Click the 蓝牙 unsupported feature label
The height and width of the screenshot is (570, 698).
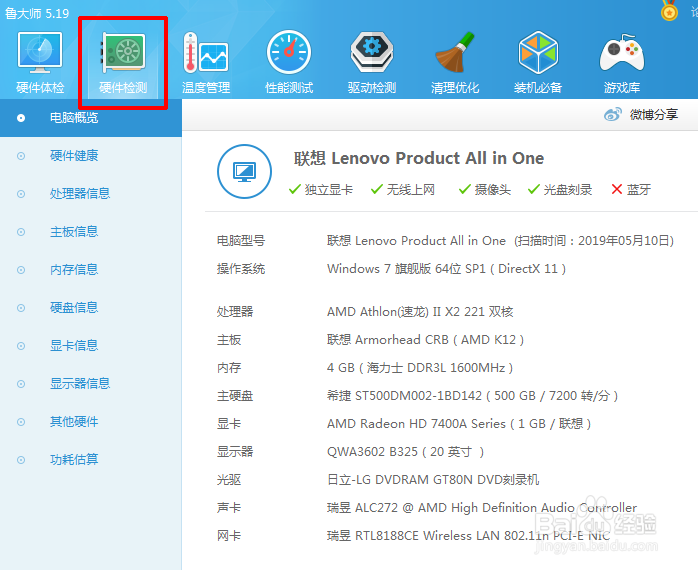(639, 190)
